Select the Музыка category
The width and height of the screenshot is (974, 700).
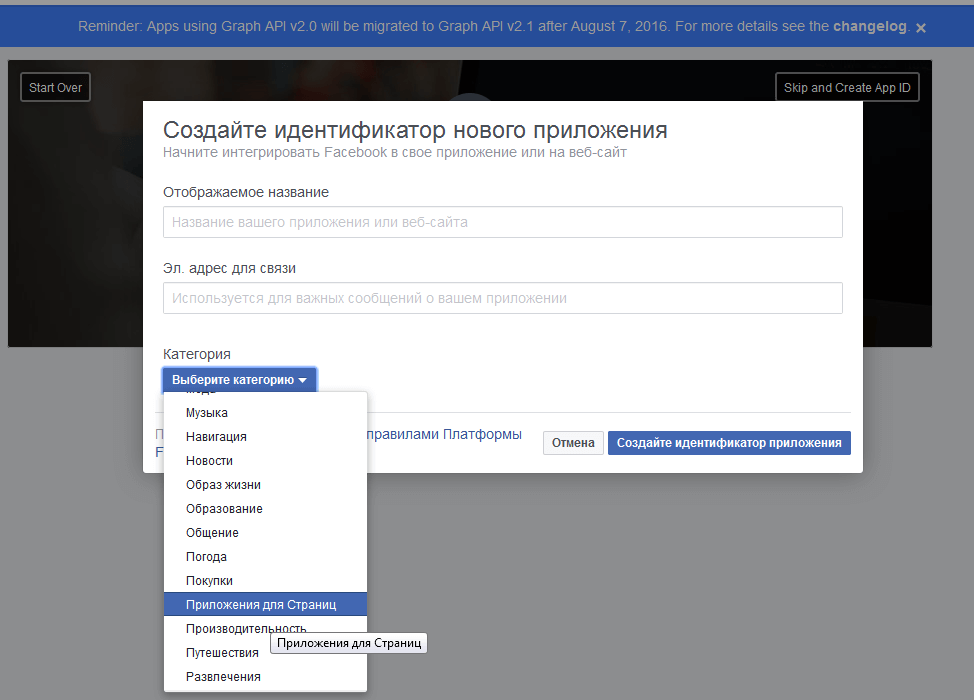tap(265, 413)
